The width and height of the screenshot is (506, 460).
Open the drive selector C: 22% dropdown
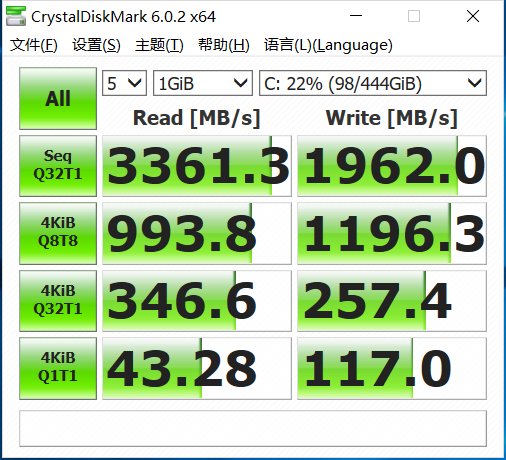click(x=373, y=83)
